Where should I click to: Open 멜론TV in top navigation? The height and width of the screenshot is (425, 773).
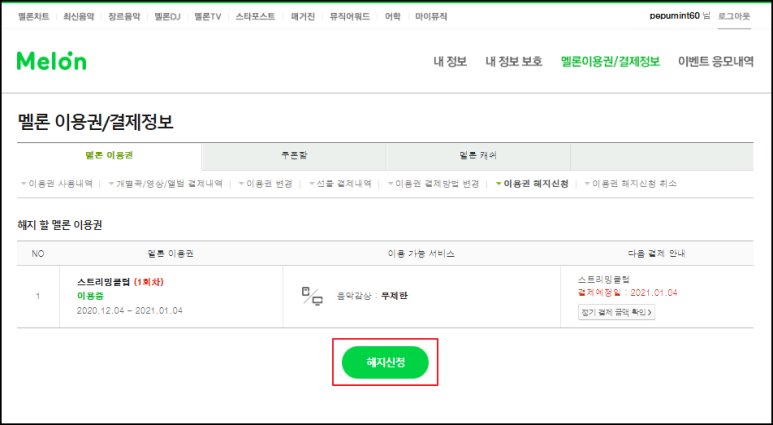(x=208, y=16)
